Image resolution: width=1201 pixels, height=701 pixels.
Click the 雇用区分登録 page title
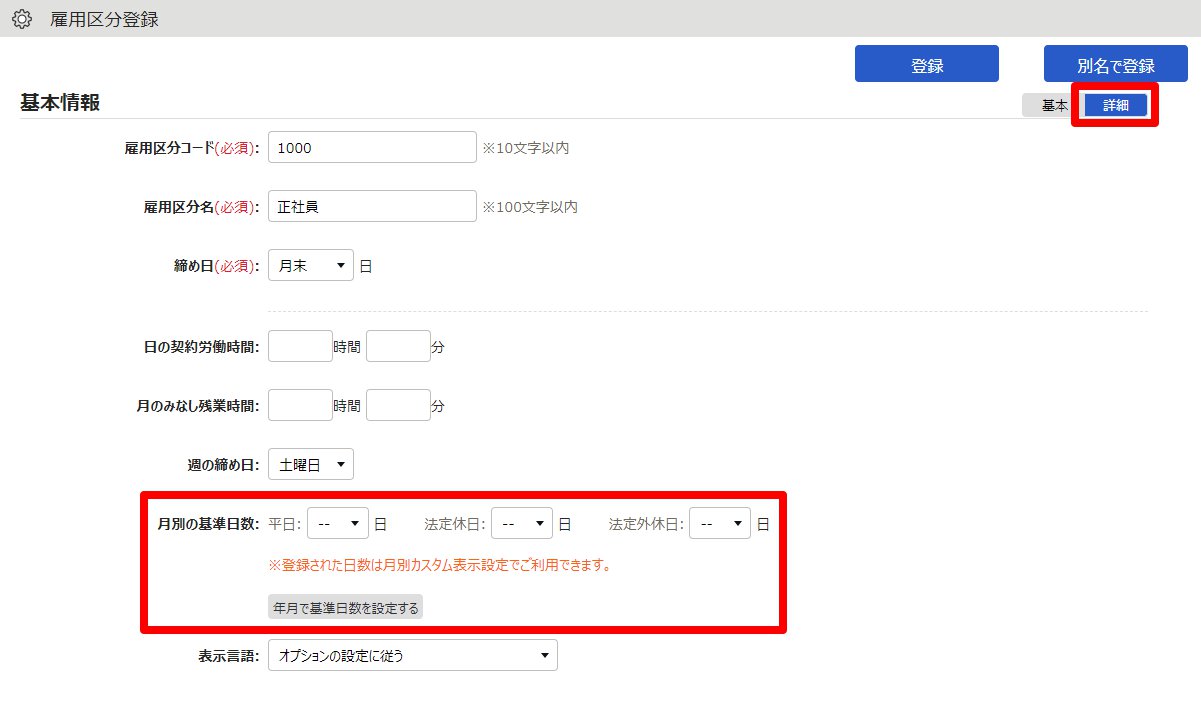click(104, 19)
